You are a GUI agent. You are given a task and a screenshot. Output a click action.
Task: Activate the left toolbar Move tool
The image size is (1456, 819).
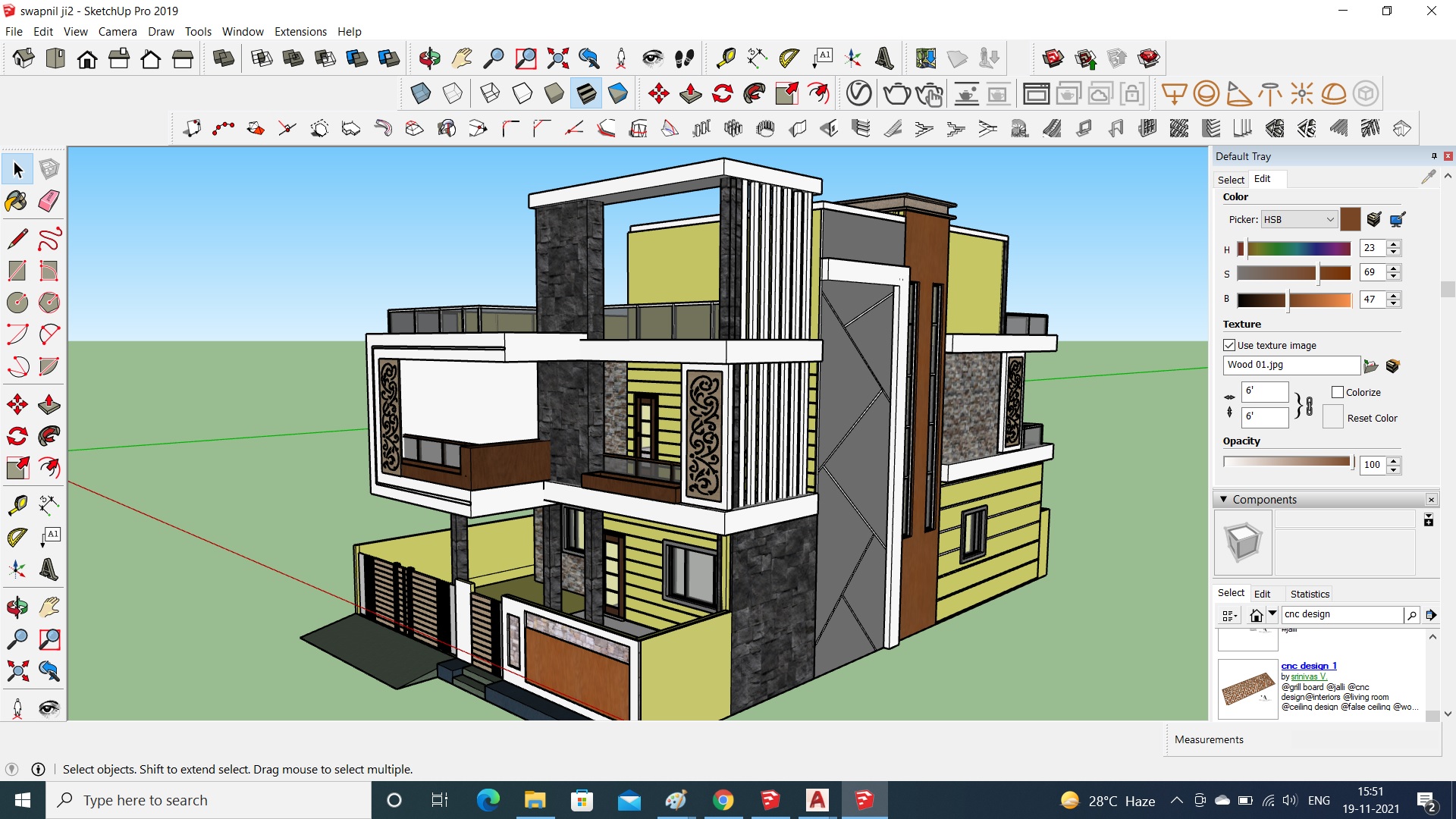pos(17,404)
